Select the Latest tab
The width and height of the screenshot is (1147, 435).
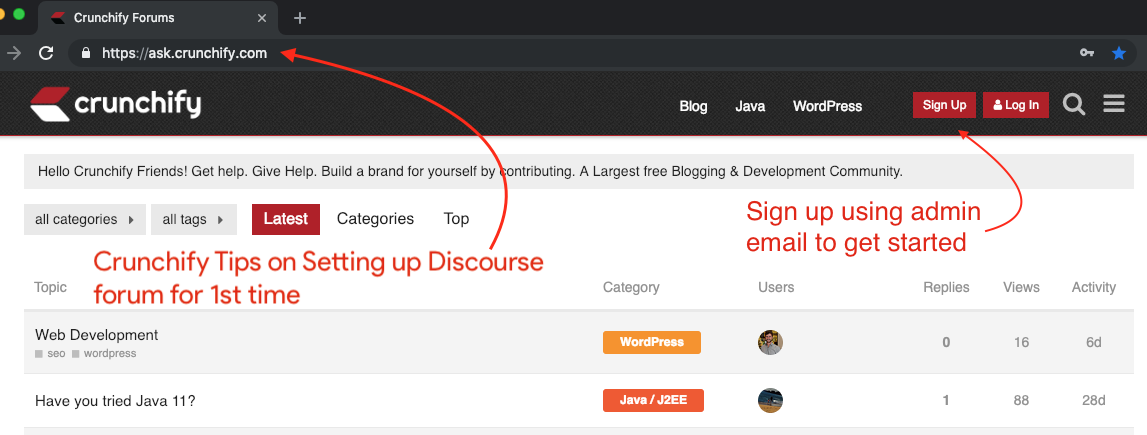click(x=286, y=219)
